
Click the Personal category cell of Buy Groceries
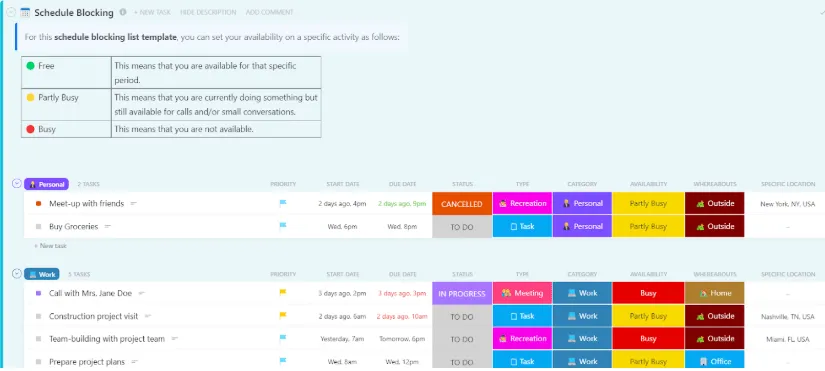[x=582, y=227]
